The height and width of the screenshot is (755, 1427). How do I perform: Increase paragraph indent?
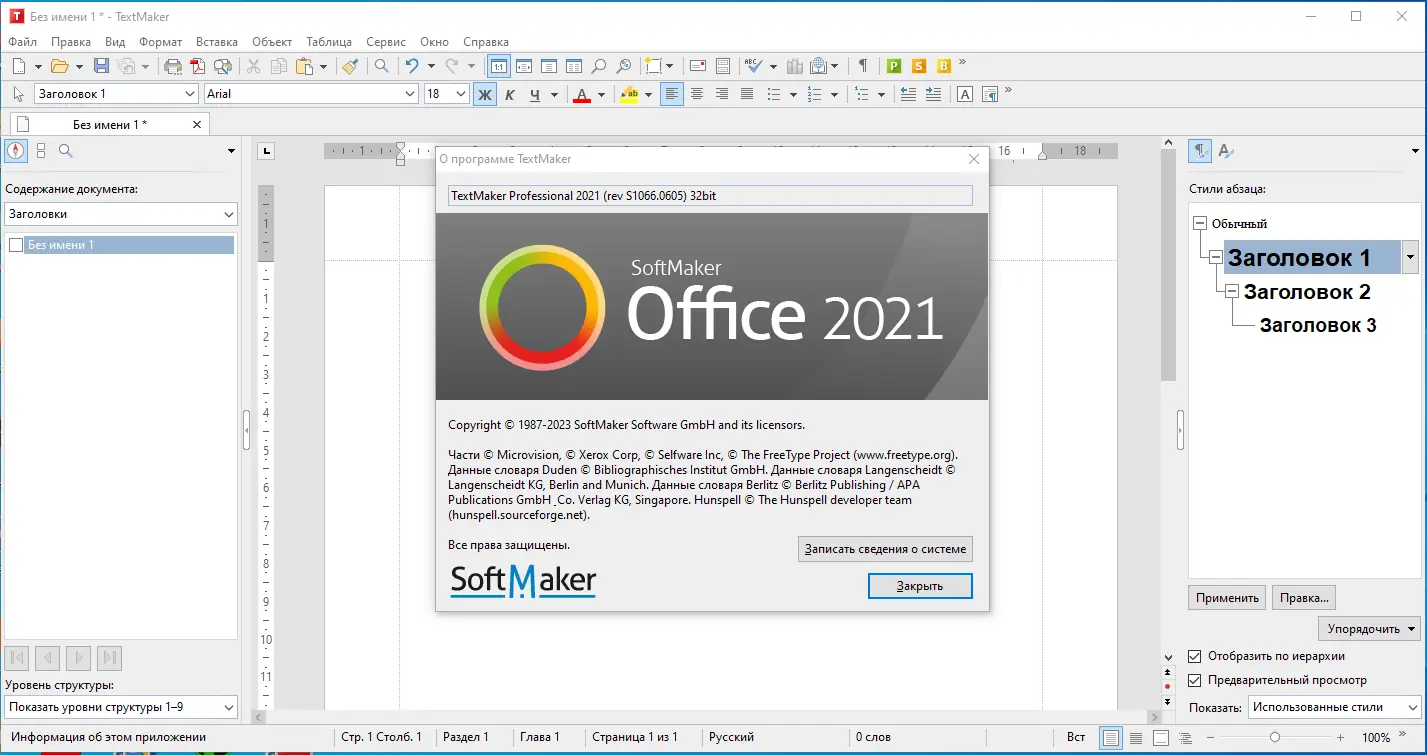(x=933, y=94)
